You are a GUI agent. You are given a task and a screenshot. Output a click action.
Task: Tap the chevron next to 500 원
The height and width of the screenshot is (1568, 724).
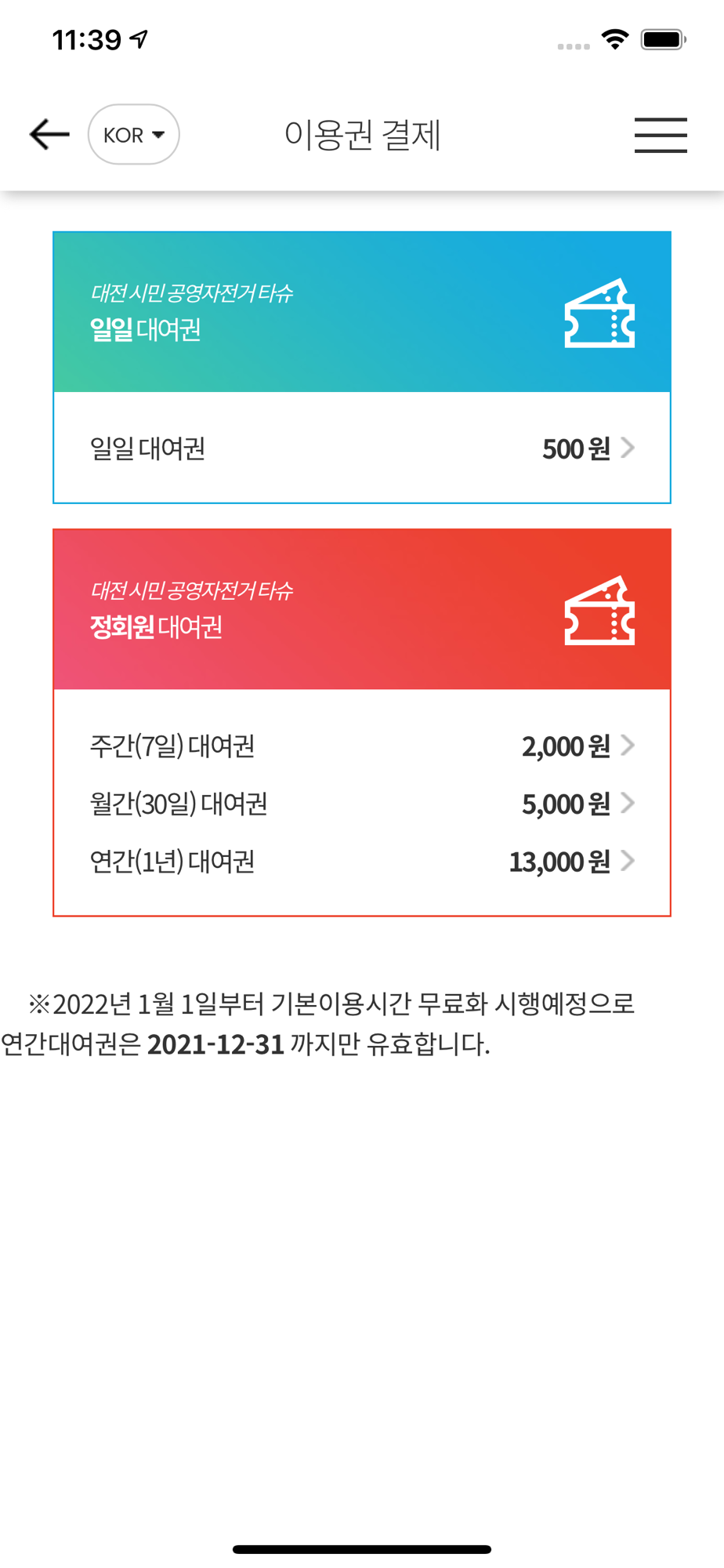[x=628, y=448]
